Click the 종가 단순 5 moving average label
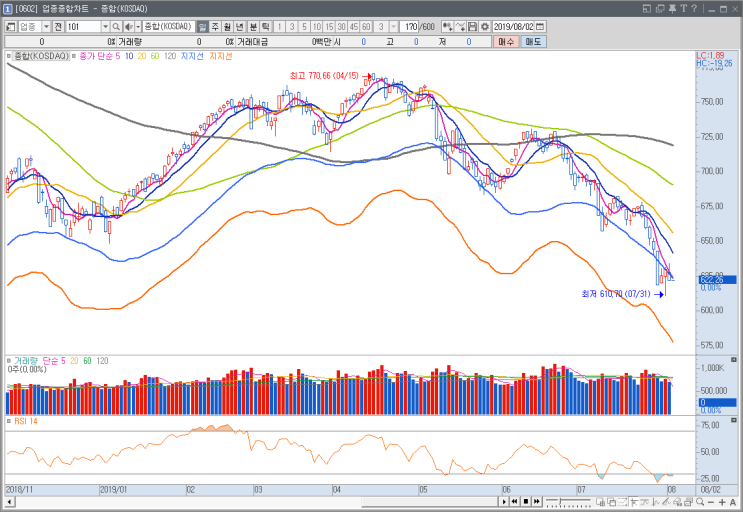This screenshot has height=512, width=743. coord(100,56)
